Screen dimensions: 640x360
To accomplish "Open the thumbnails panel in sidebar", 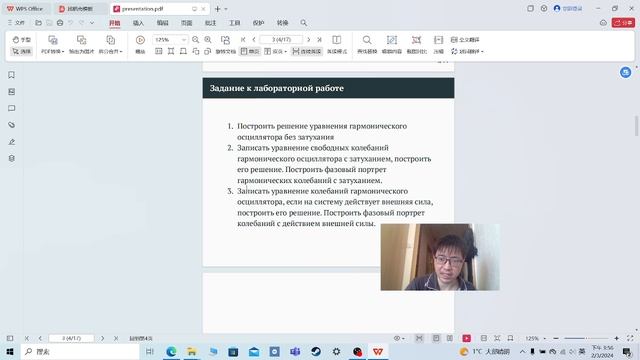I will (x=11, y=91).
